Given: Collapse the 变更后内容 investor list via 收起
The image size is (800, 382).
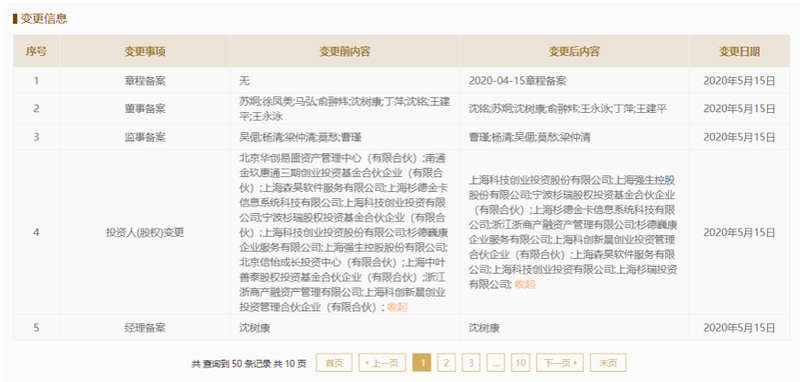Looking at the screenshot, I should coord(525,284).
